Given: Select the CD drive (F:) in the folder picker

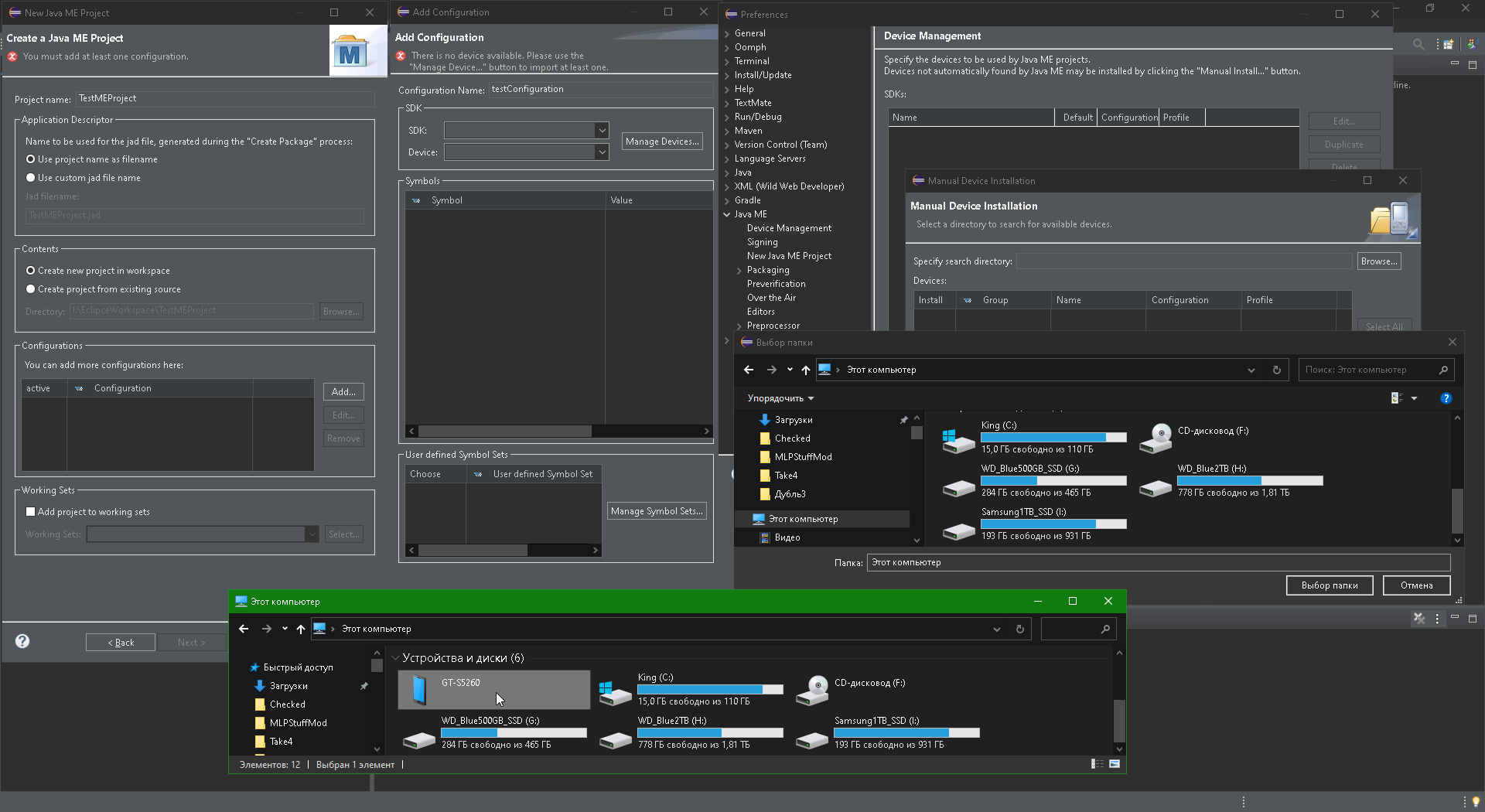Looking at the screenshot, I should point(1231,437).
